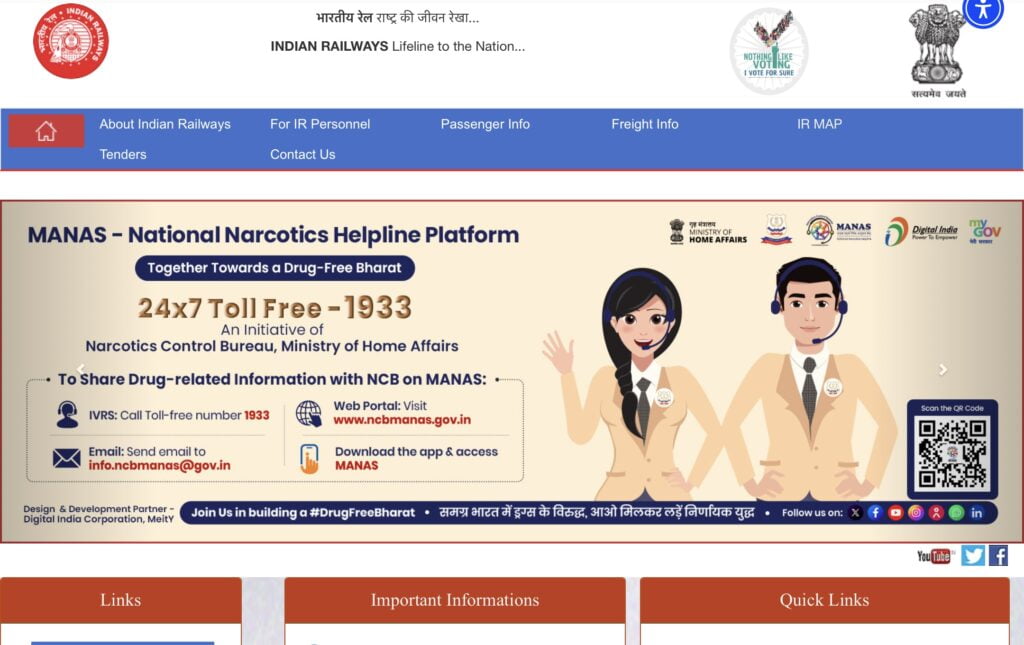Open Contact Us menu item
Screen dimensions: 1024x645
click(302, 155)
